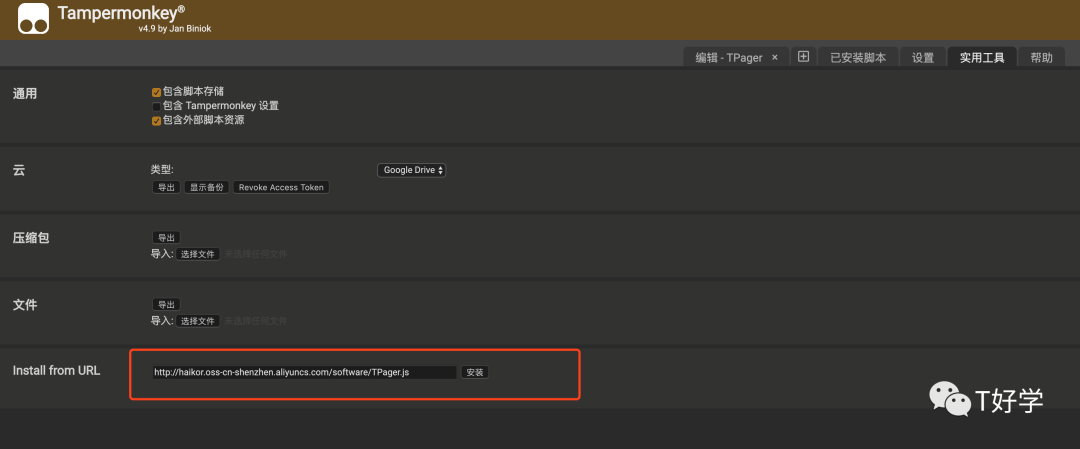Click 选择文件 in the 文件 section
The image size is (1080, 449).
[x=198, y=321]
